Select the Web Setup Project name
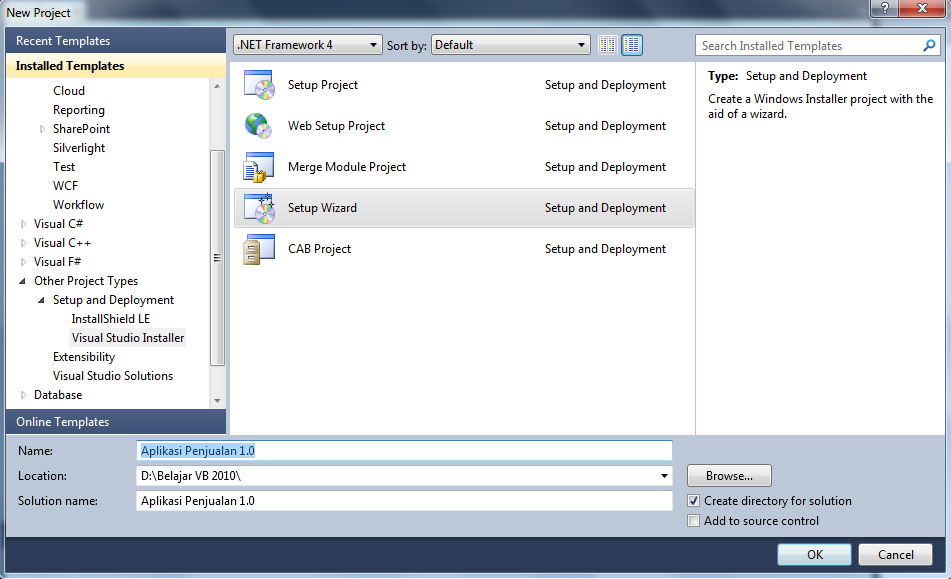Screen dimensions: 951x579 click(337, 126)
